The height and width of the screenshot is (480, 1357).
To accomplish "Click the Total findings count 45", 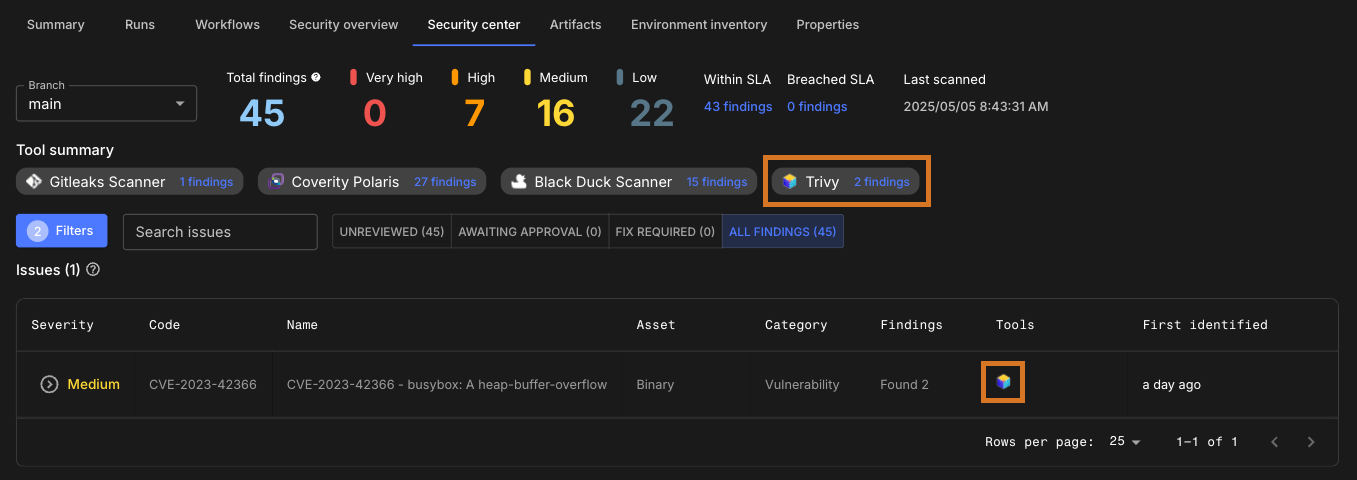I will [x=262, y=113].
